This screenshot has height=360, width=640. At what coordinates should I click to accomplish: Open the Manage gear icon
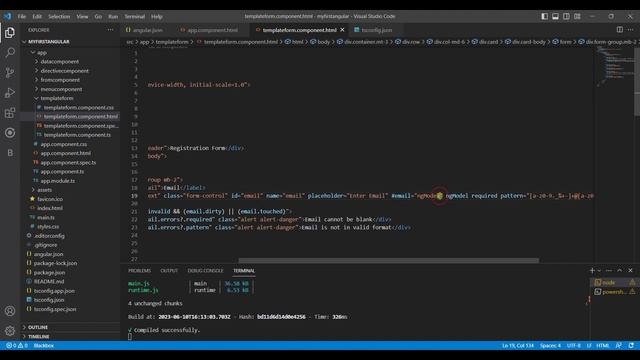10,330
